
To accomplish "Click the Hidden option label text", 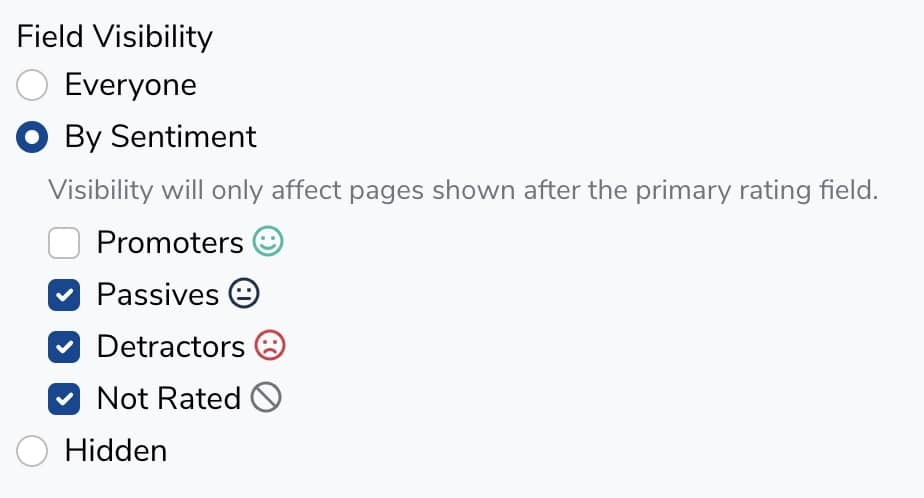I will click(115, 451).
